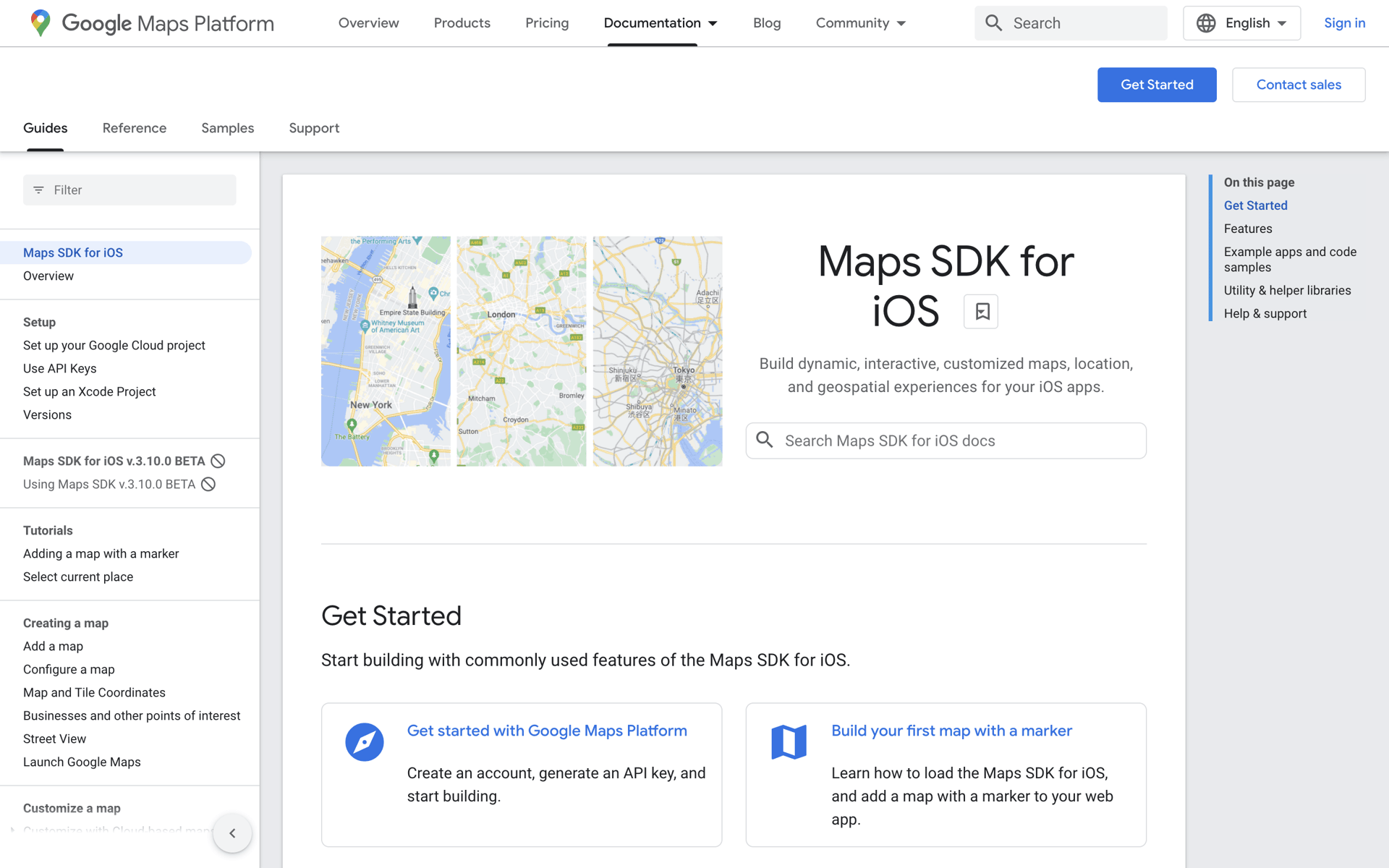Switch to the Samples tab
Viewport: 1389px width, 868px height.
[228, 128]
